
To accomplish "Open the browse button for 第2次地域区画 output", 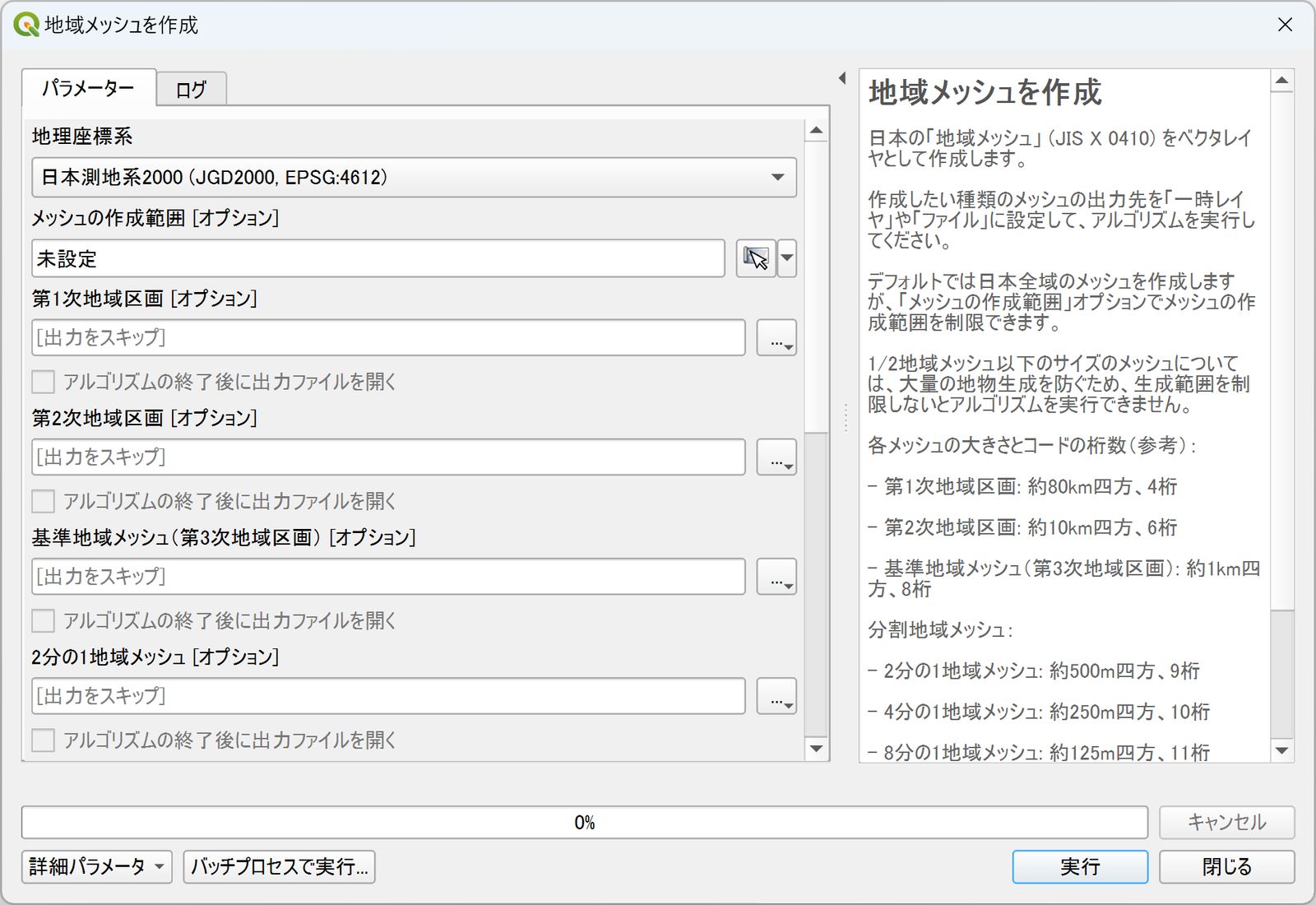I will (776, 457).
